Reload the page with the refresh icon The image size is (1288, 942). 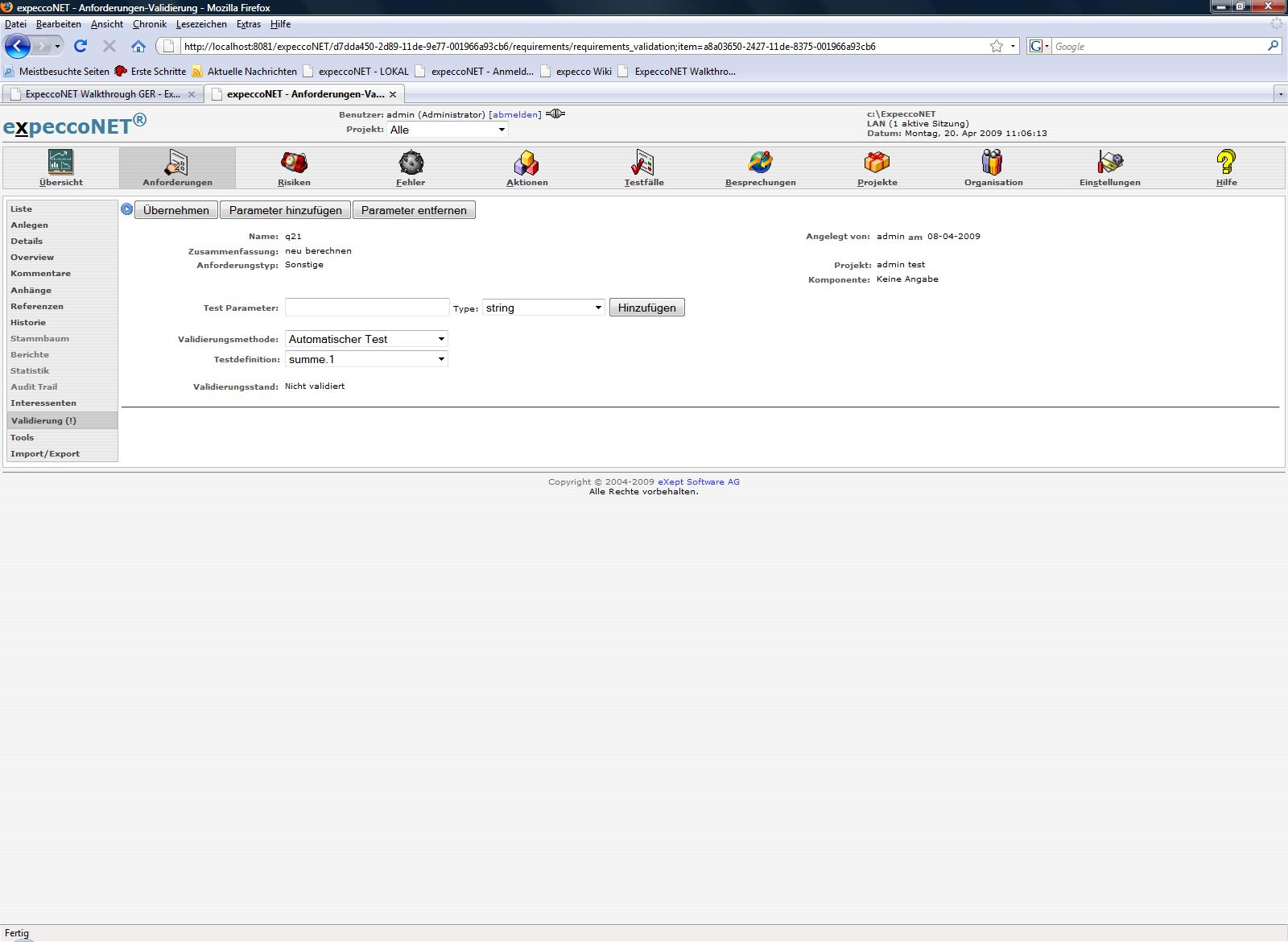pyautogui.click(x=80, y=46)
